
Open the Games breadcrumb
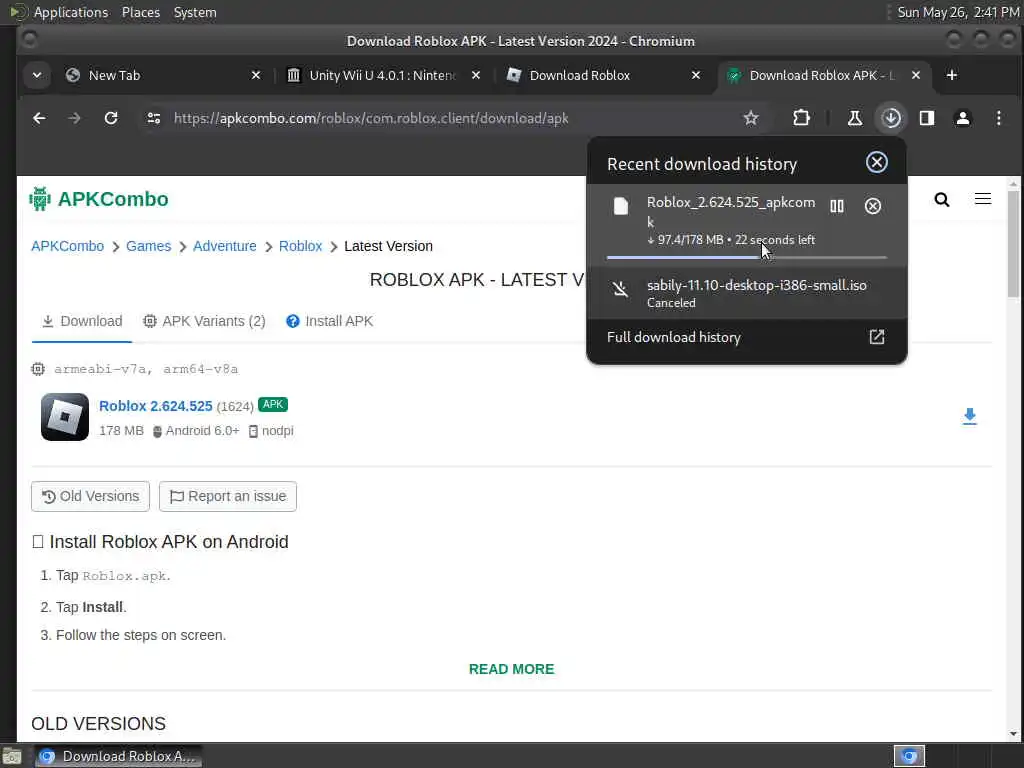coord(148,246)
